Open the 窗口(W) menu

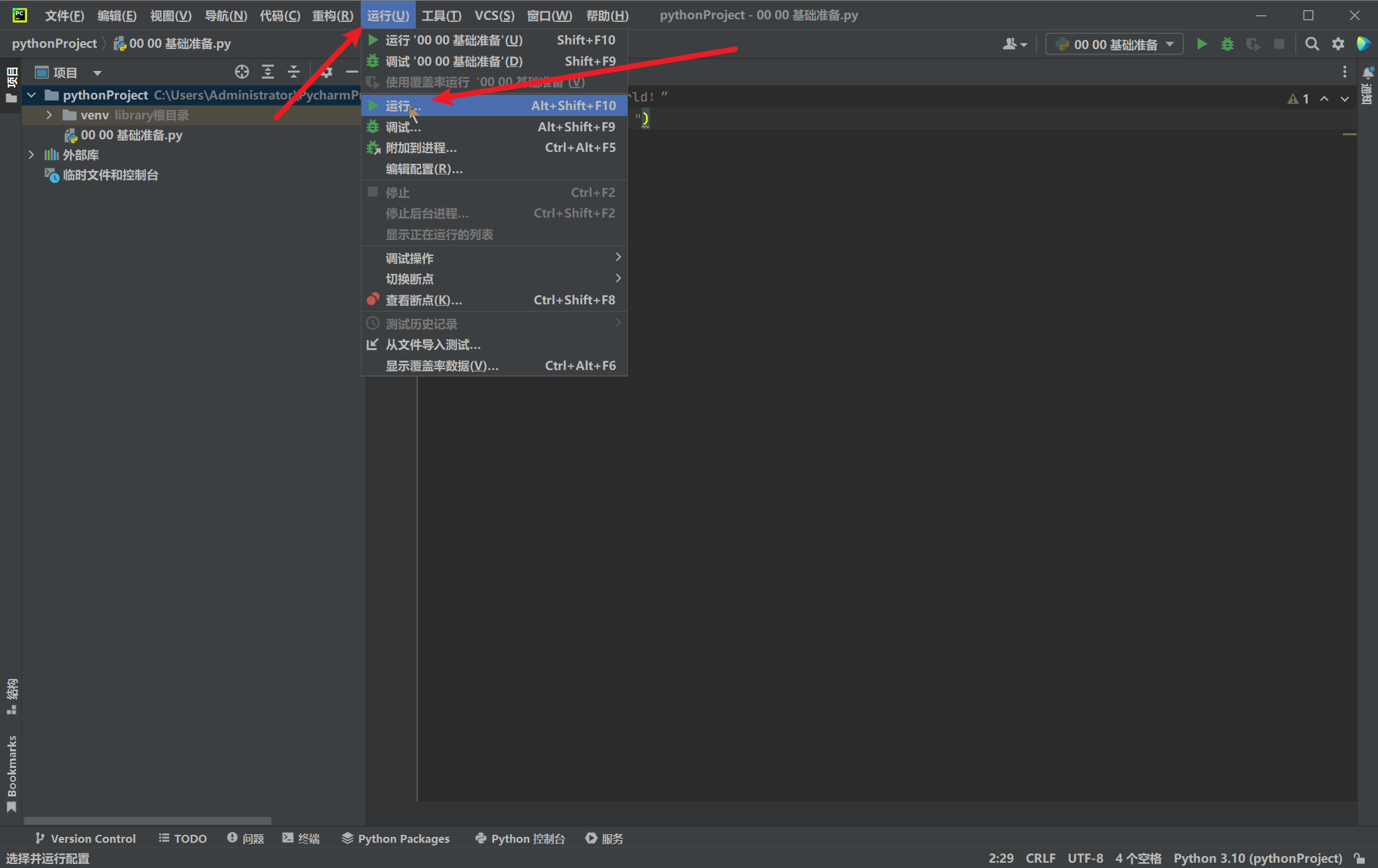(x=550, y=15)
